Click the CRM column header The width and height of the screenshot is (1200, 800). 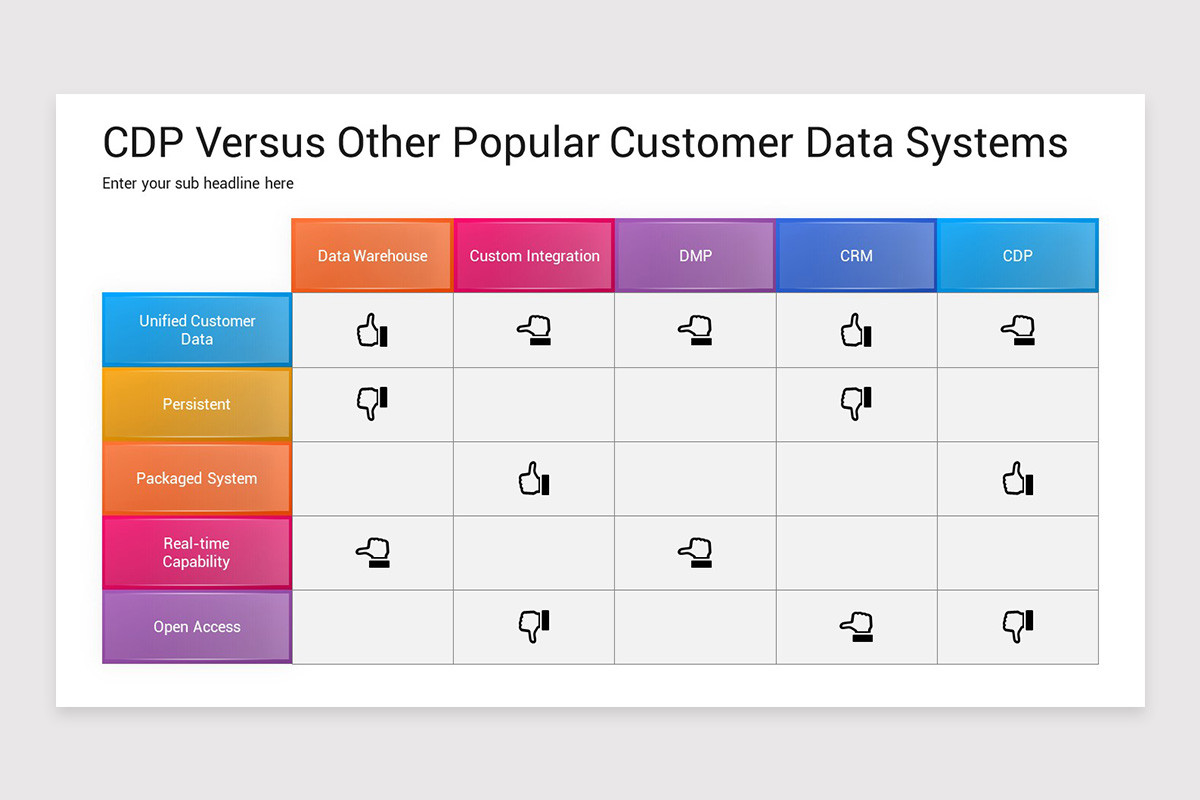click(x=856, y=255)
